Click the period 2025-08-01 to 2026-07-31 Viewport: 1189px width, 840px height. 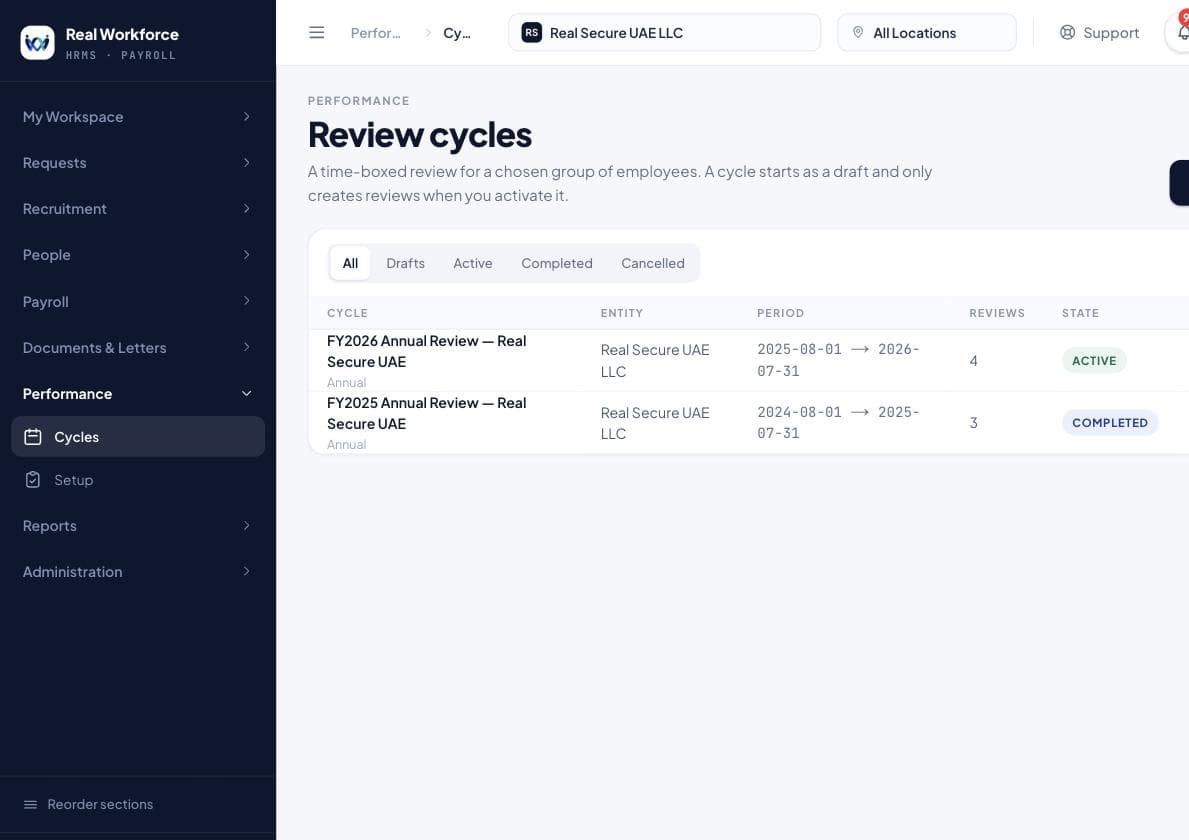click(838, 360)
